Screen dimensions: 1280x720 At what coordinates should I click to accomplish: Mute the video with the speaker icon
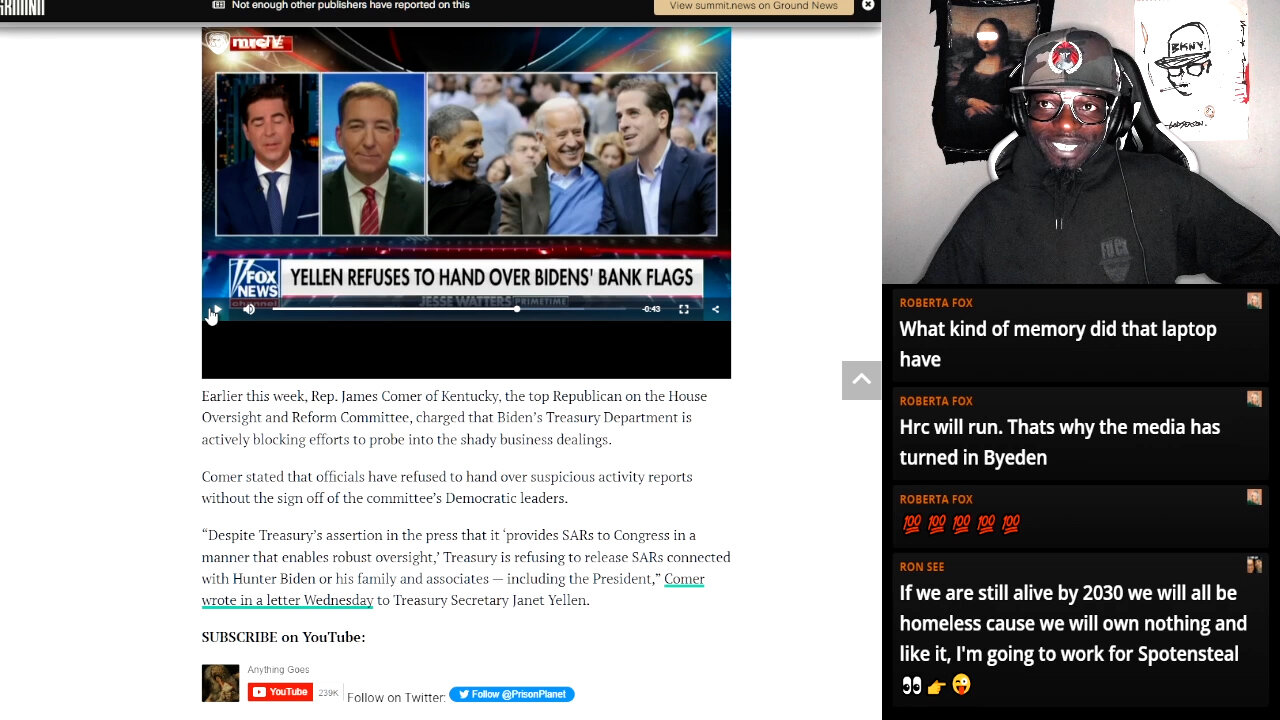click(x=249, y=309)
